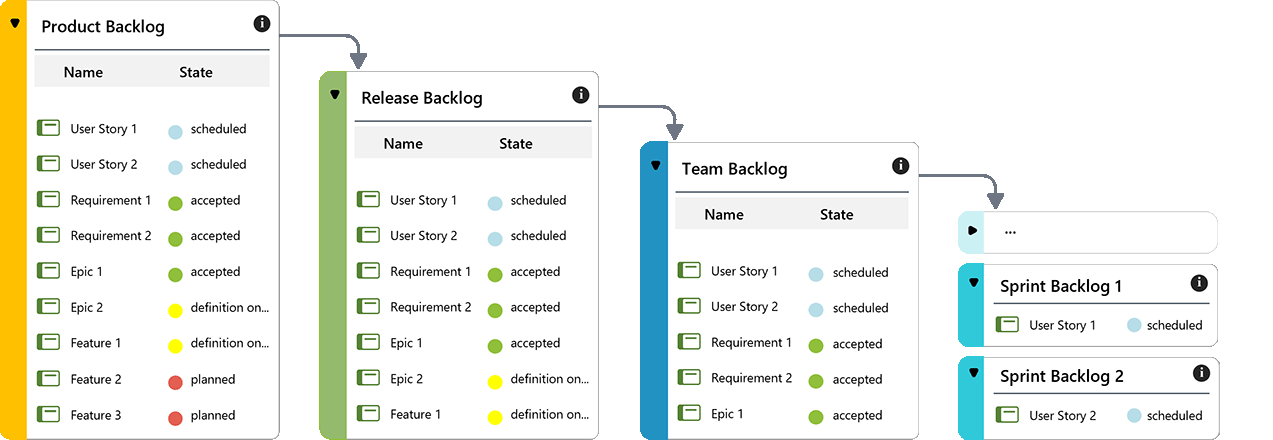Show info for Team Backlog
The width and height of the screenshot is (1273, 440).
pos(900,166)
